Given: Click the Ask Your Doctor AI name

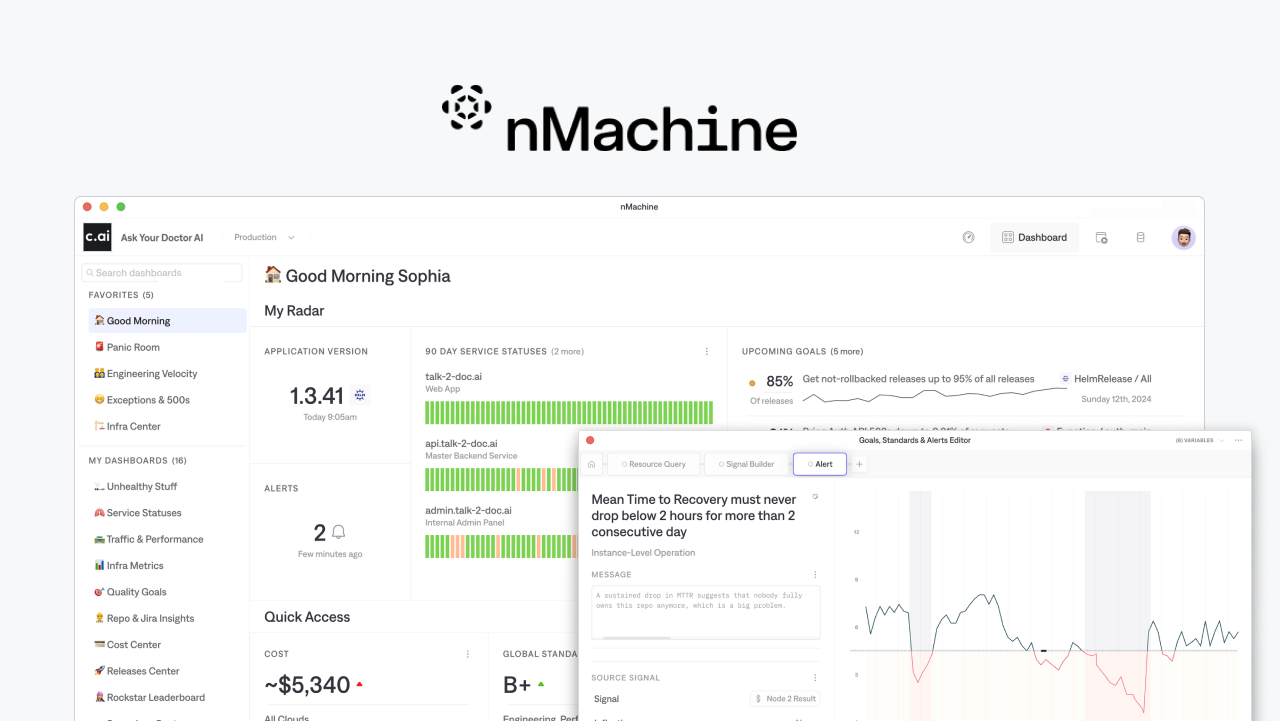Looking at the screenshot, I should (162, 238).
